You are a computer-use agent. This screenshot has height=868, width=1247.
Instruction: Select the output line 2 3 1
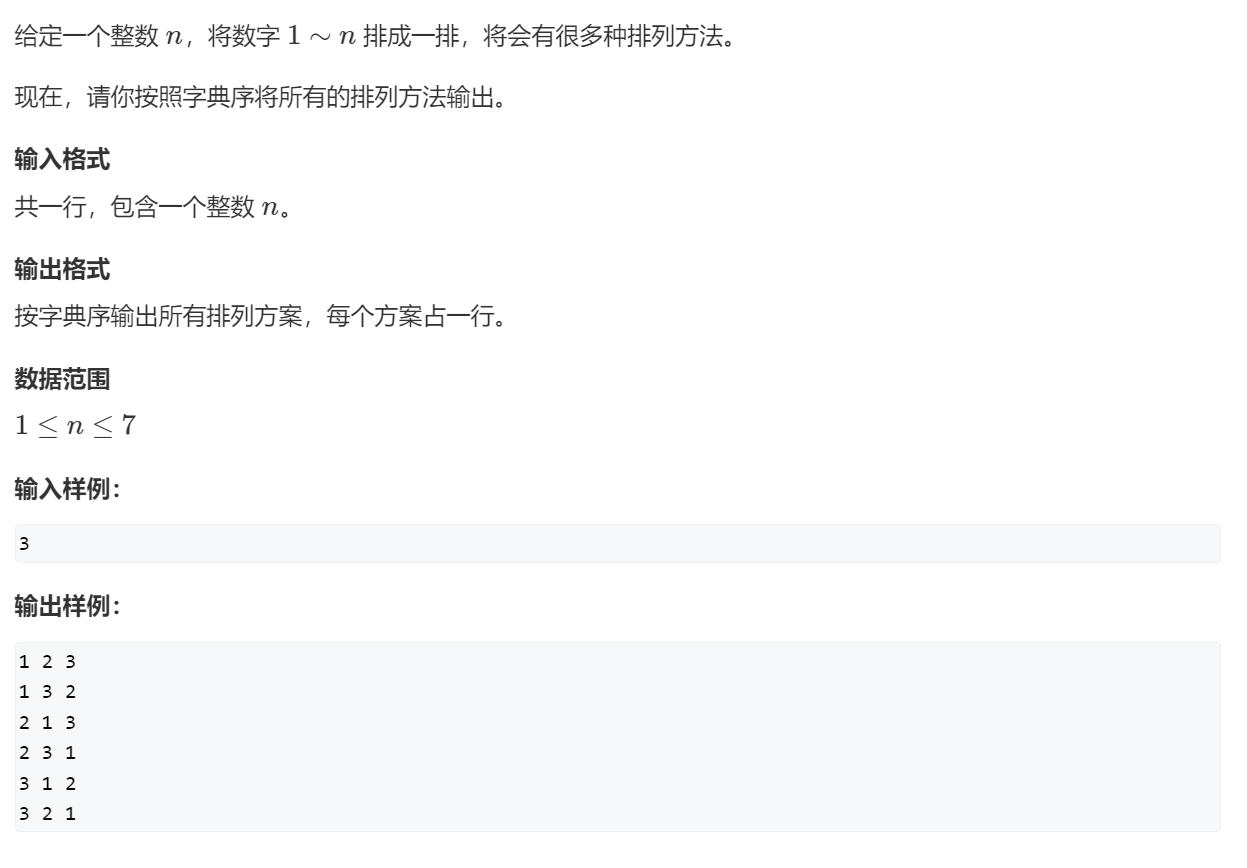point(47,753)
